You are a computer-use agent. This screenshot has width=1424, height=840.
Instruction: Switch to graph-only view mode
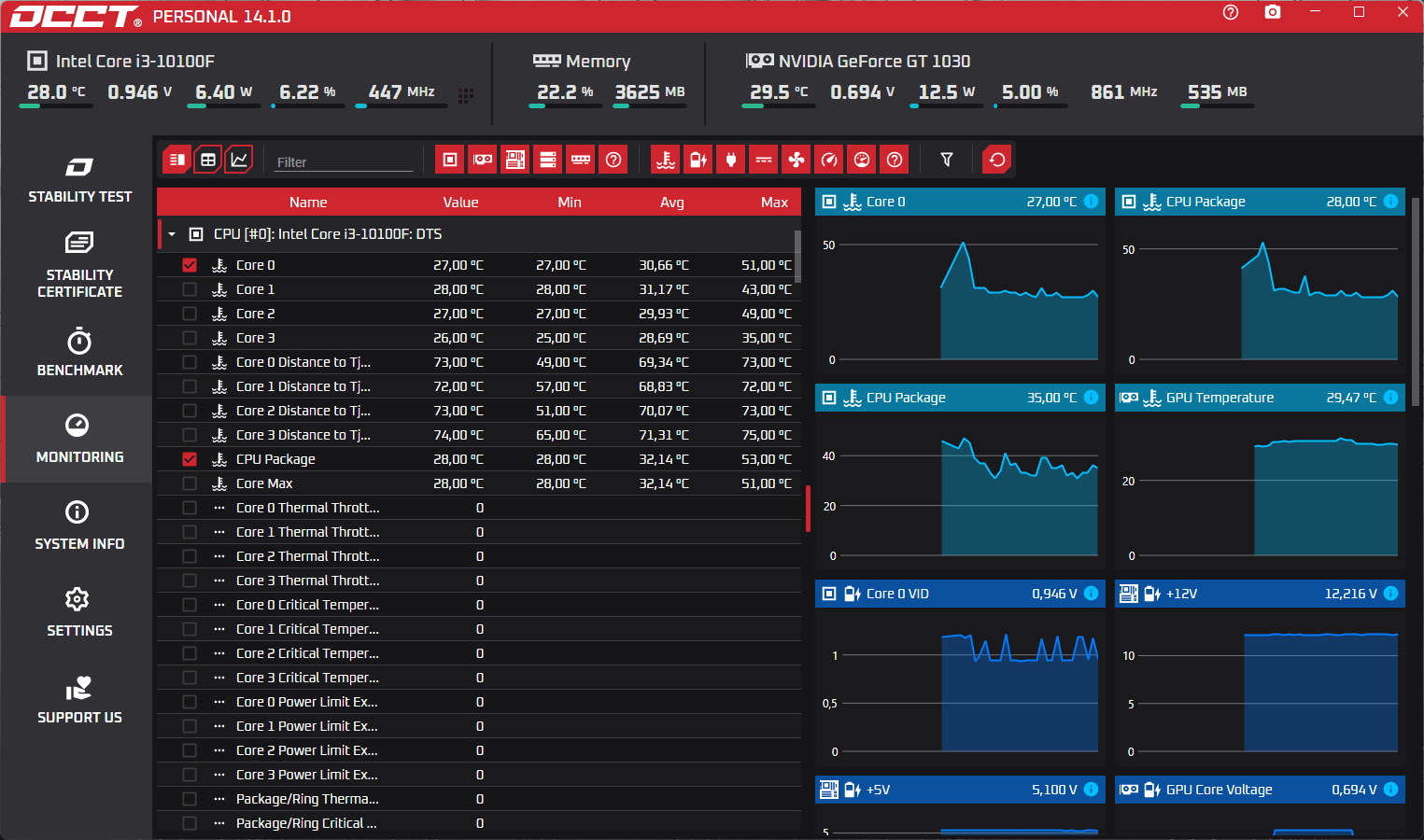point(239,160)
